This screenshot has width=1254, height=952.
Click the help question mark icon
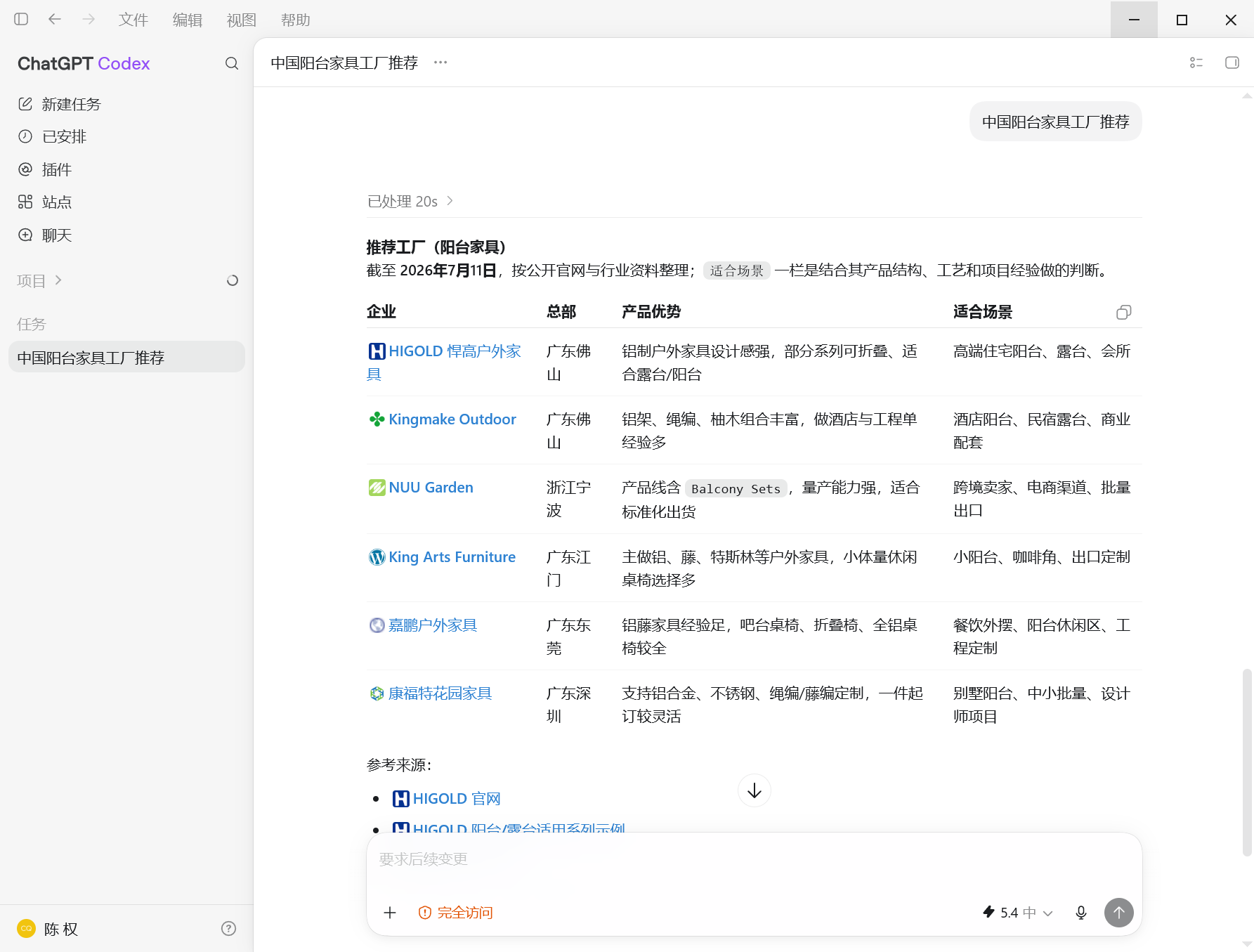228,929
